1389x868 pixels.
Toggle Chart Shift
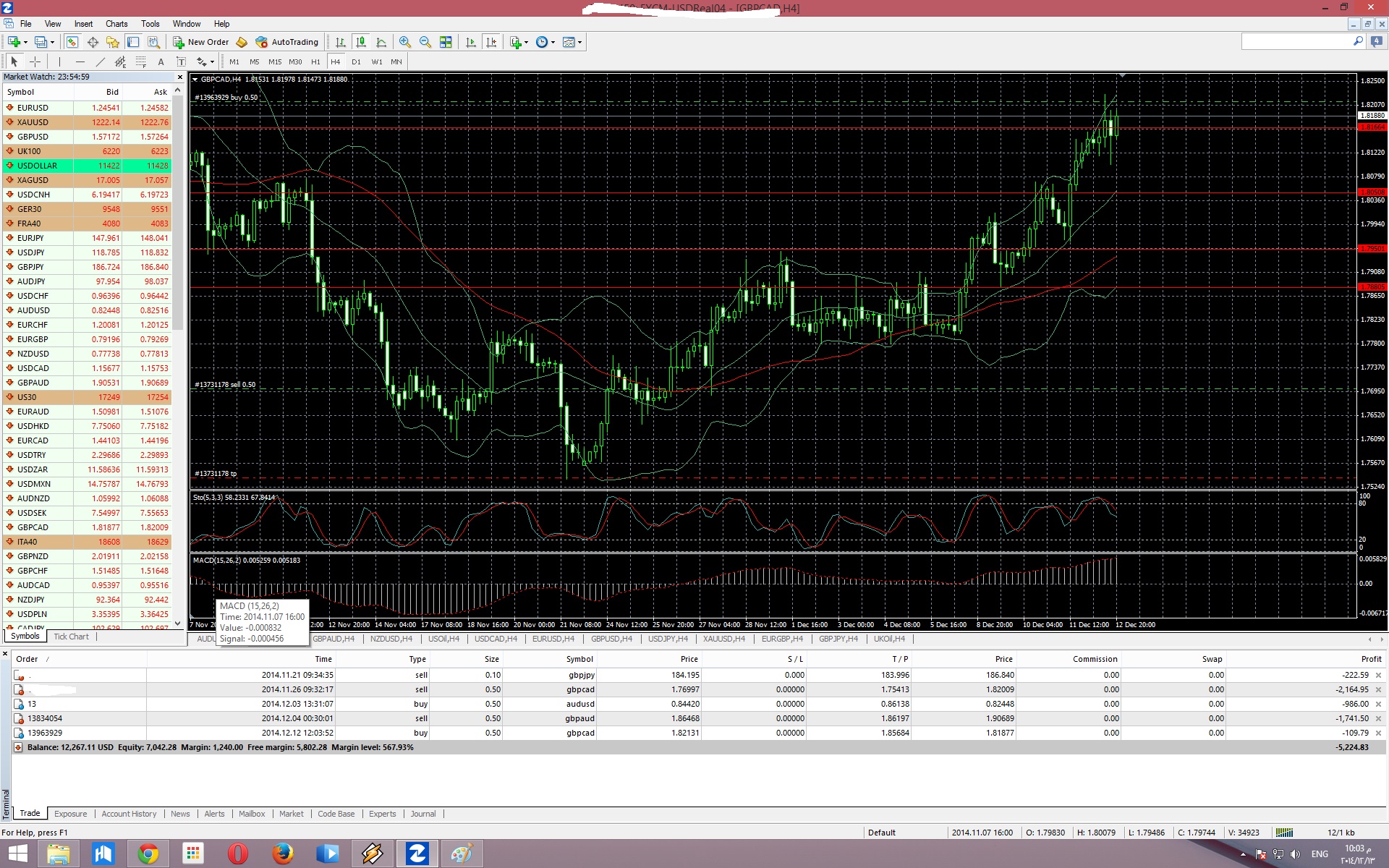point(491,42)
